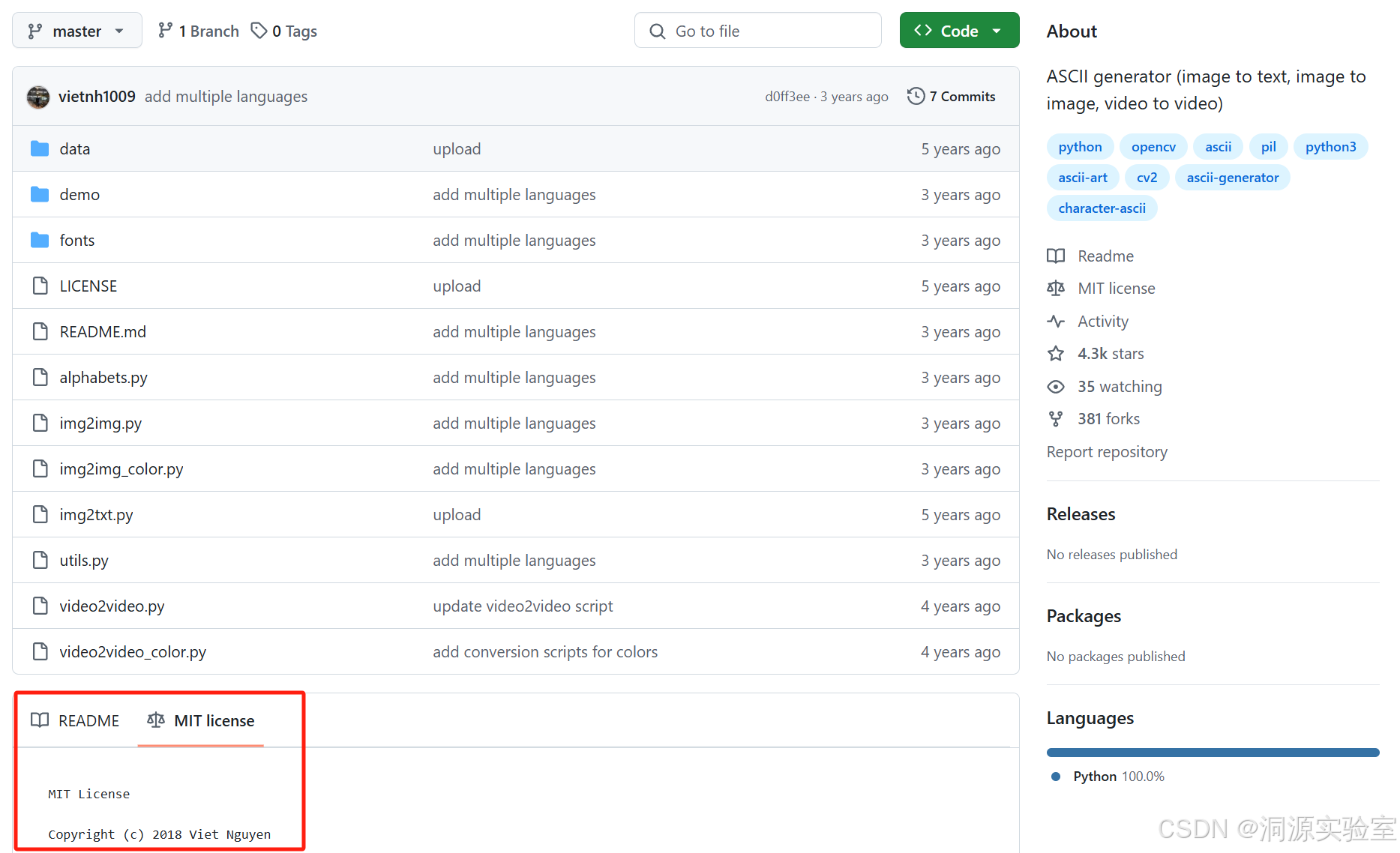The image size is (1400, 853).
Task: Click the python topic tag
Action: 1080,147
